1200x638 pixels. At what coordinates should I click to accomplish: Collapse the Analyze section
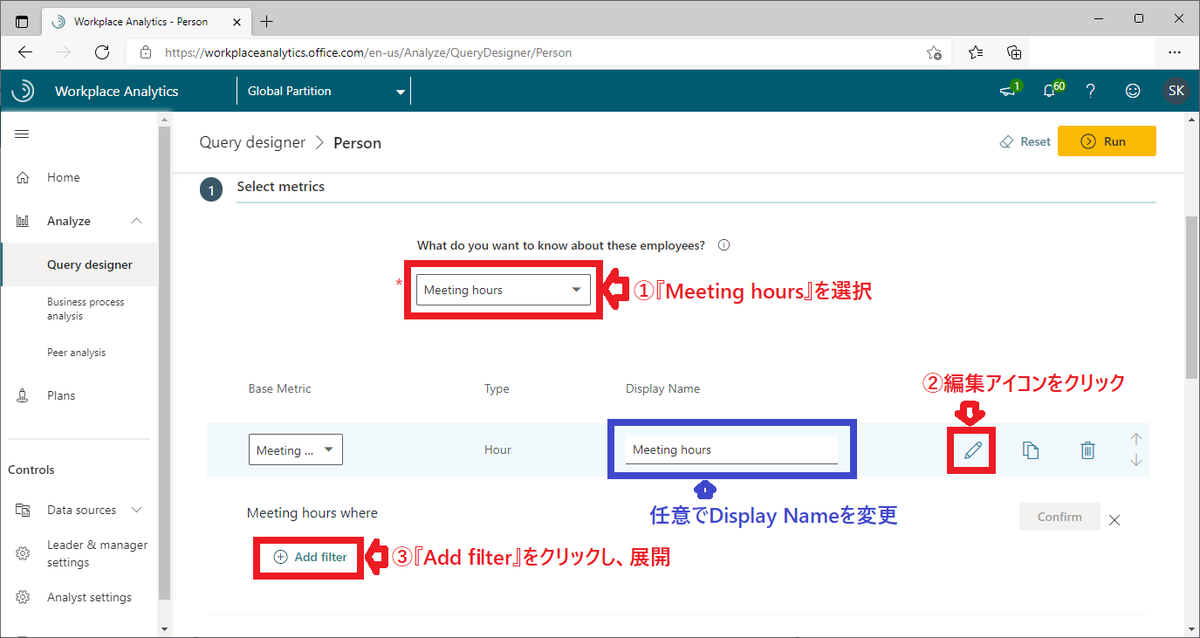tap(137, 221)
